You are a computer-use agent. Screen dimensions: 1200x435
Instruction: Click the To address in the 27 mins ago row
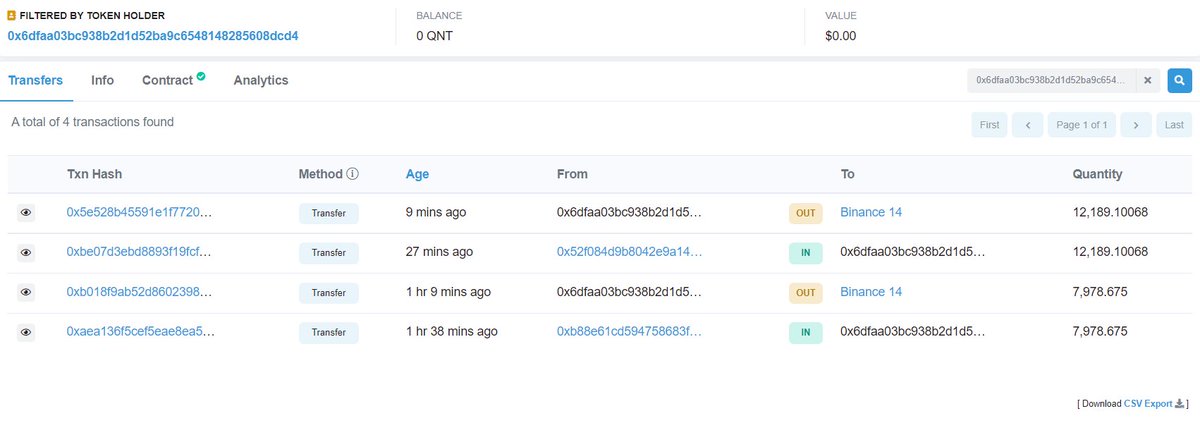pyautogui.click(x=913, y=253)
